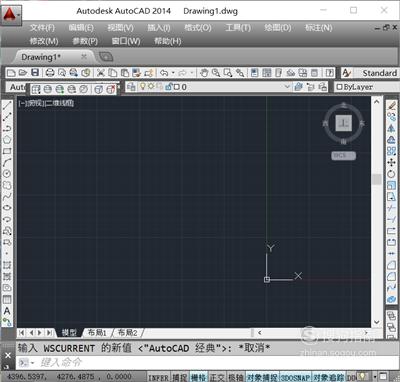Click the Print (plot) icon

point(50,73)
